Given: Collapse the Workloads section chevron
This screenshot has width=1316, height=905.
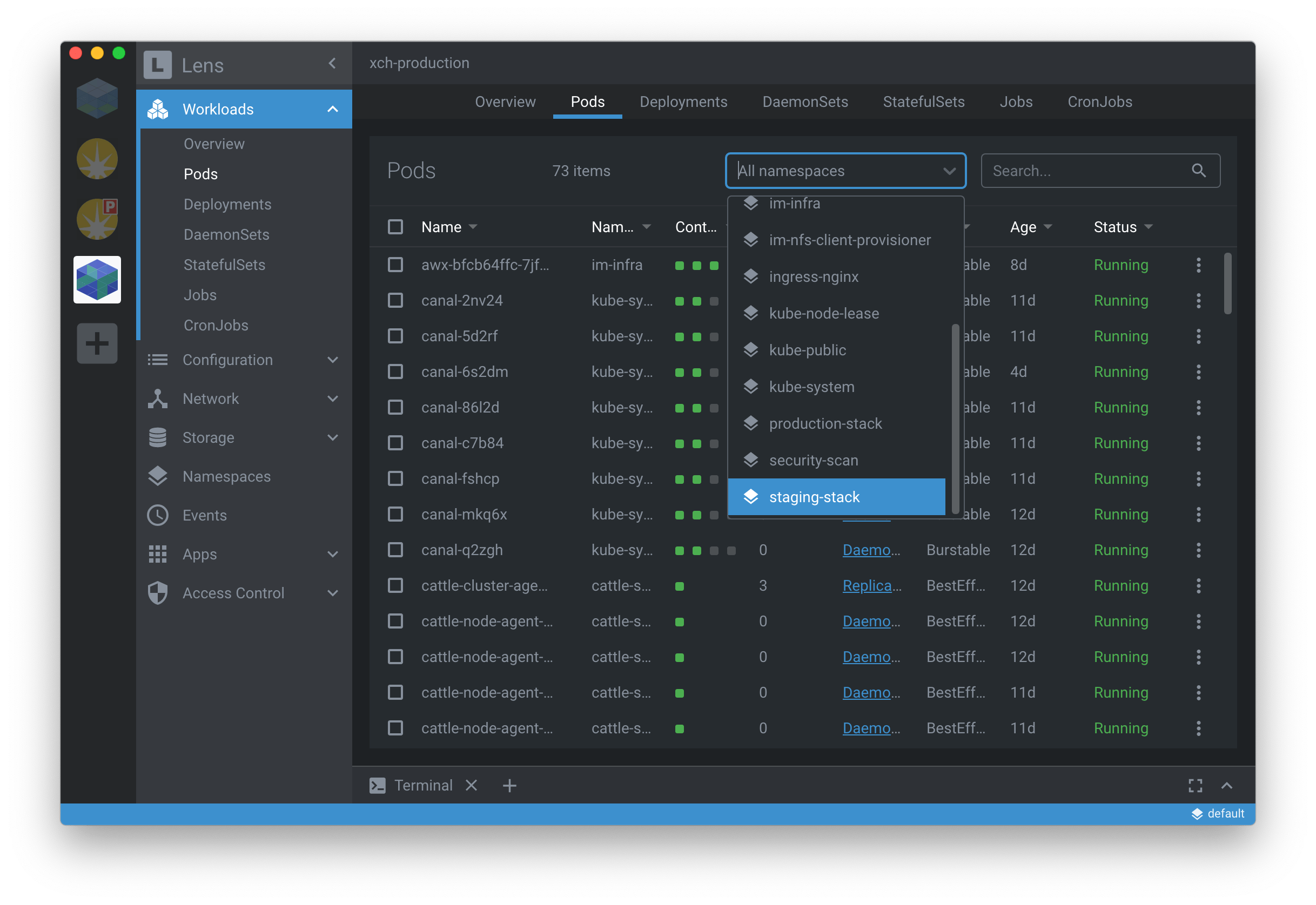Looking at the screenshot, I should tap(332, 109).
